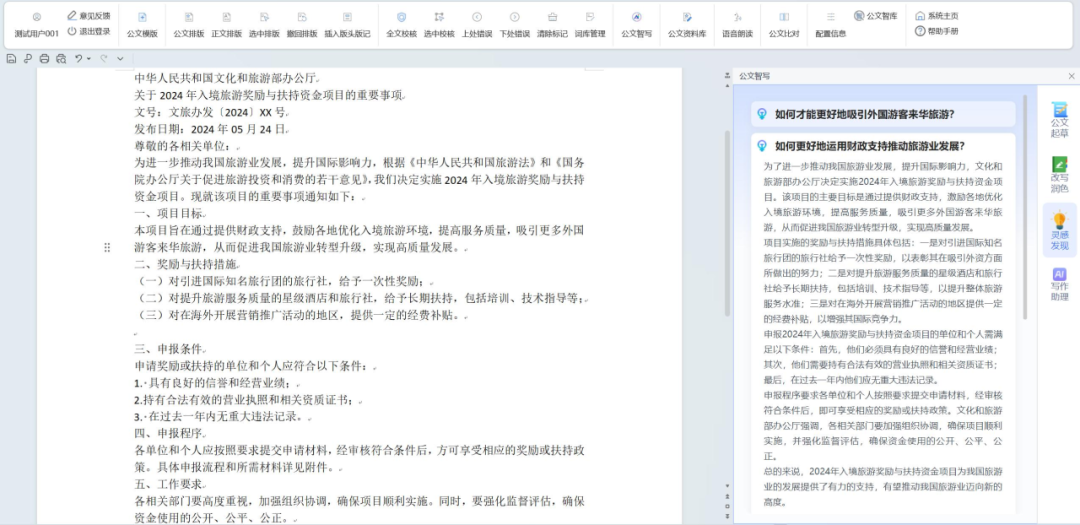Switch to 公文起草 drafting tab

click(x=1059, y=119)
